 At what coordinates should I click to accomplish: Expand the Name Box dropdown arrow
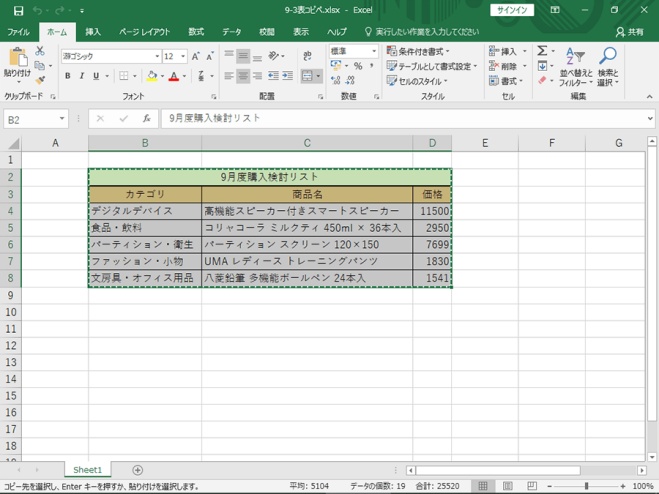coord(62,118)
